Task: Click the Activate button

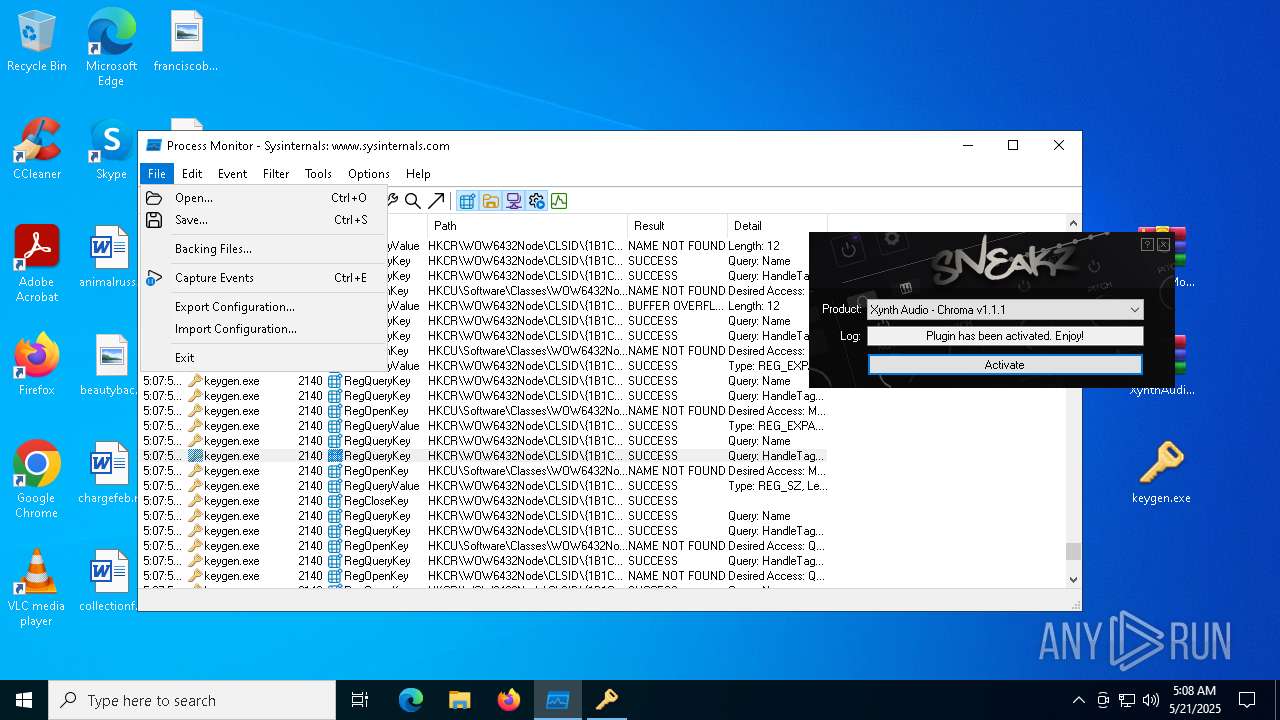Action: pyautogui.click(x=1004, y=365)
